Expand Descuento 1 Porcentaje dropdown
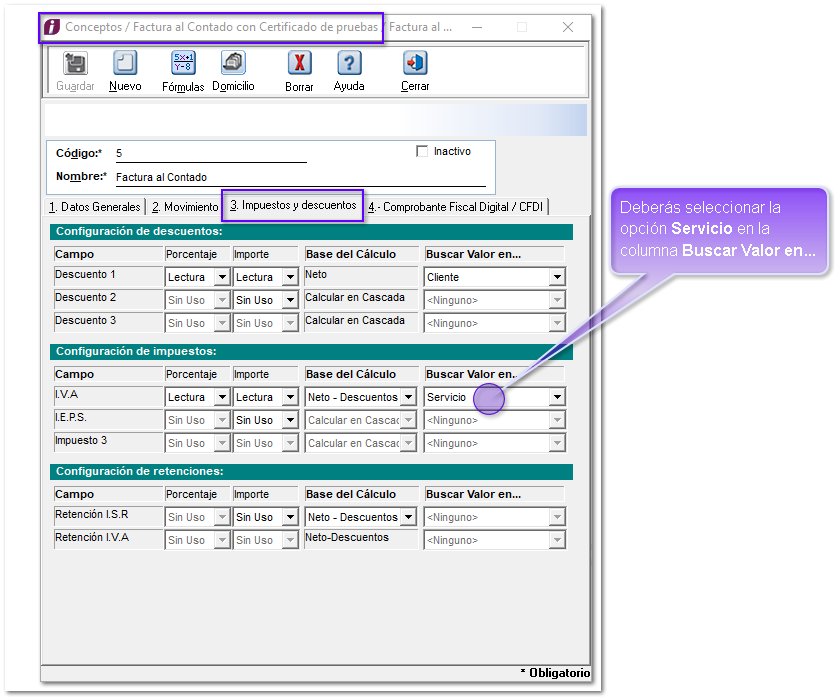Screen dimensions: 840x700 tap(222, 277)
